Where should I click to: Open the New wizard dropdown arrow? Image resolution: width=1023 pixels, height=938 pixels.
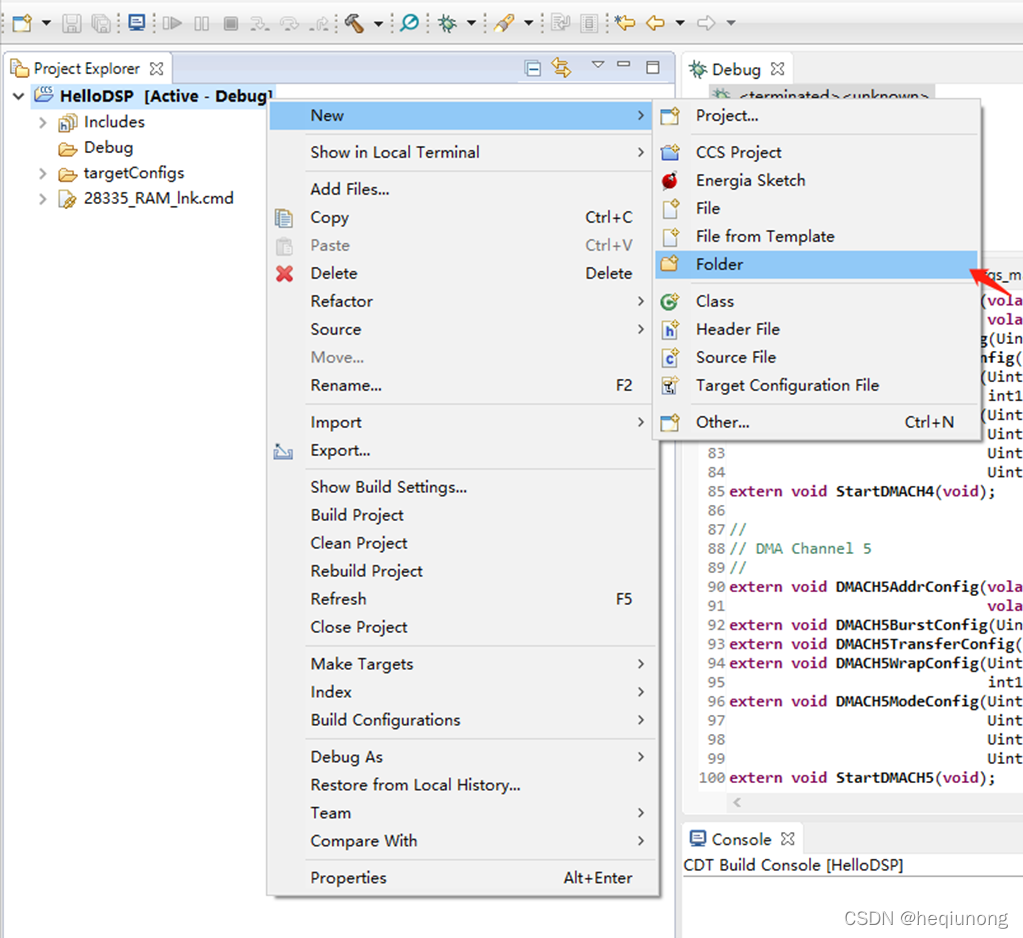pos(46,23)
